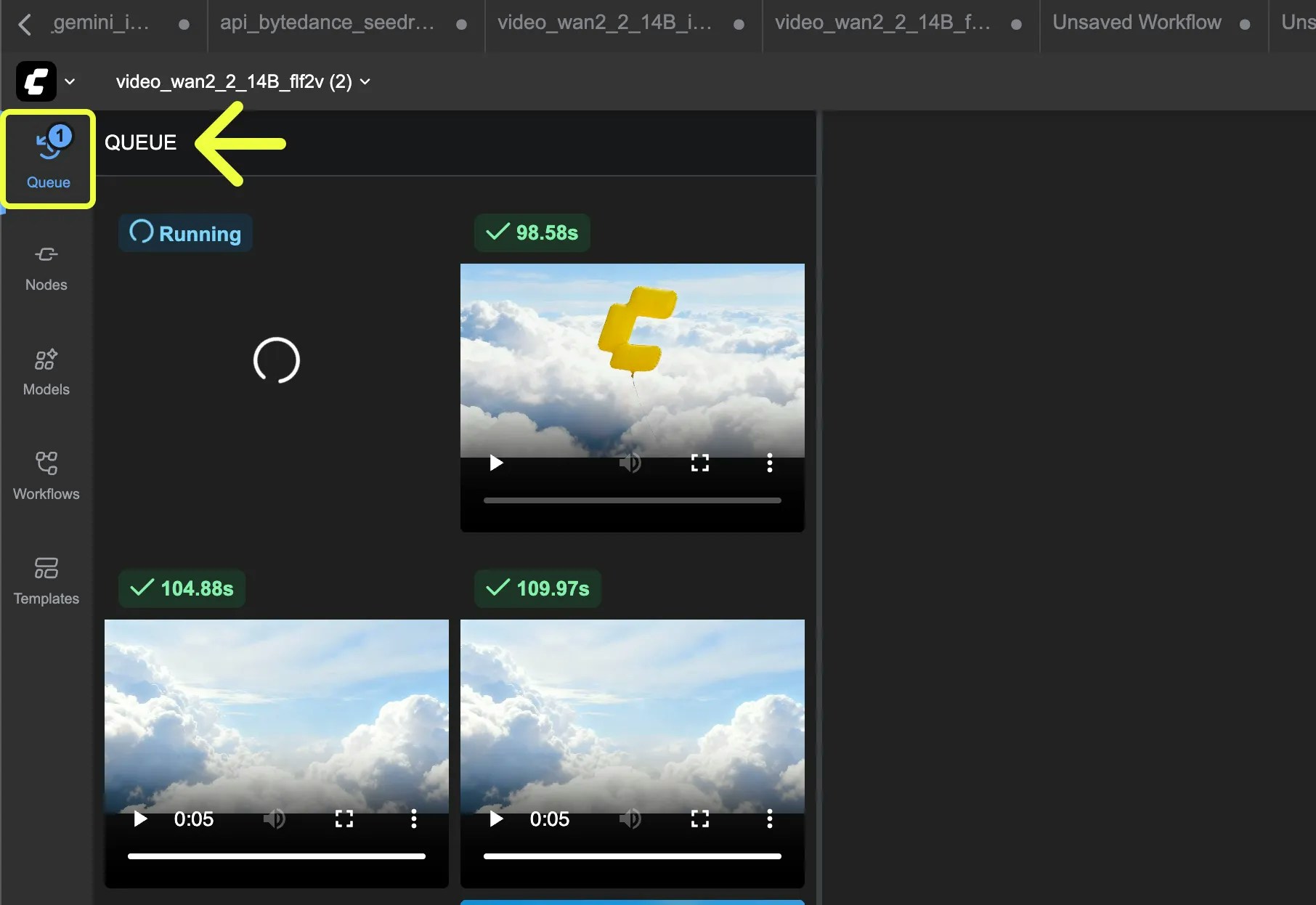Click the Running status badge
1316x905 pixels.
point(185,233)
